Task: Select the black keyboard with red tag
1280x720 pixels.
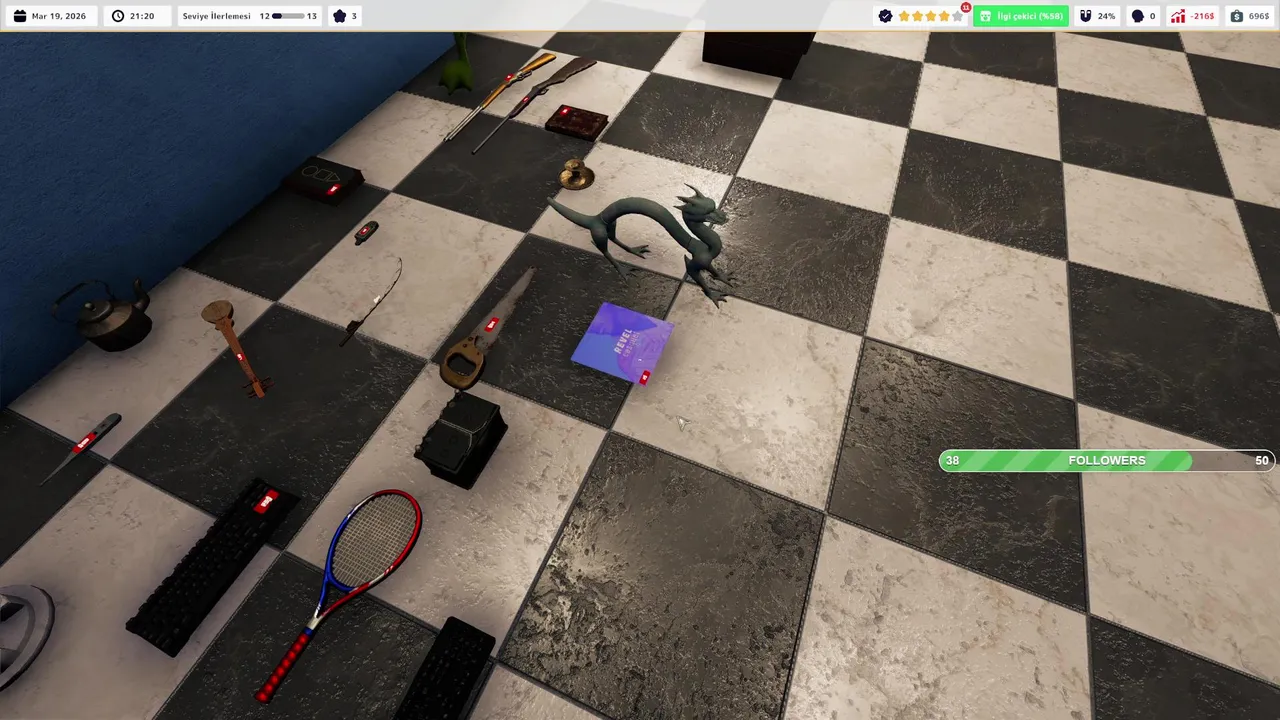Action: (212, 566)
